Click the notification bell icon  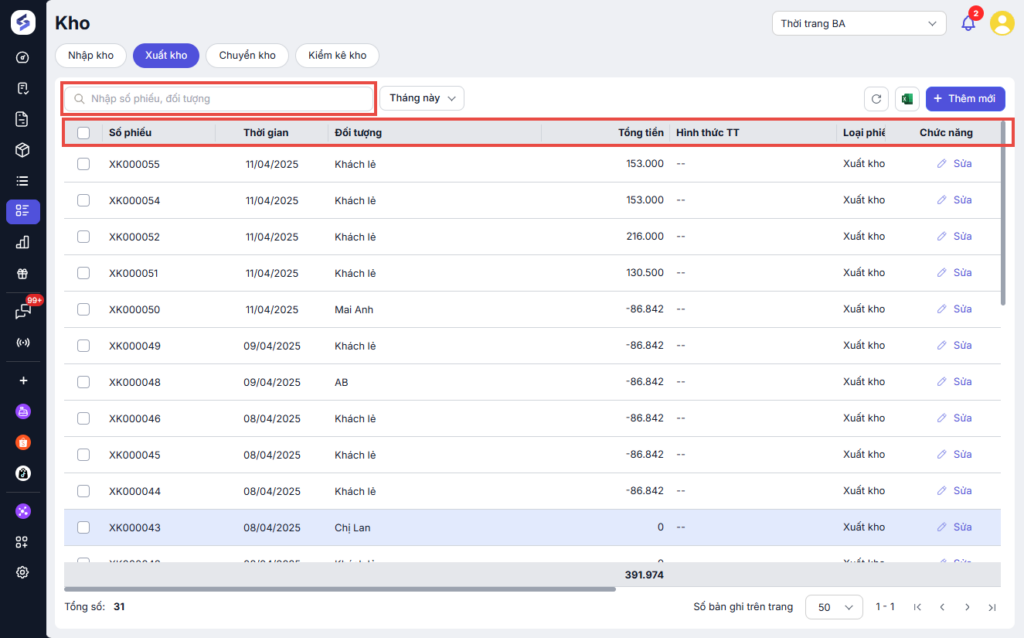point(968,23)
